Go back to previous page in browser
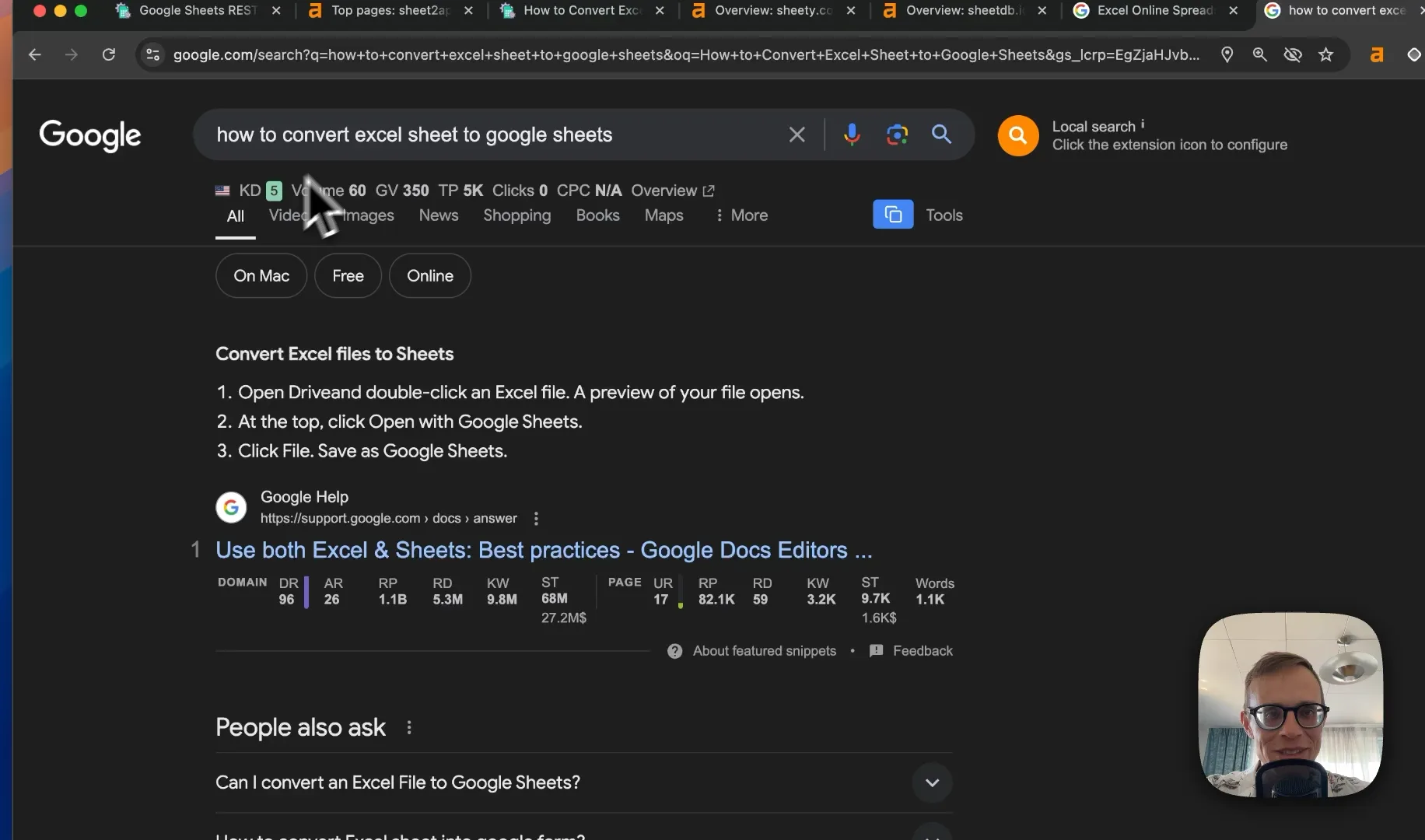 (x=34, y=54)
